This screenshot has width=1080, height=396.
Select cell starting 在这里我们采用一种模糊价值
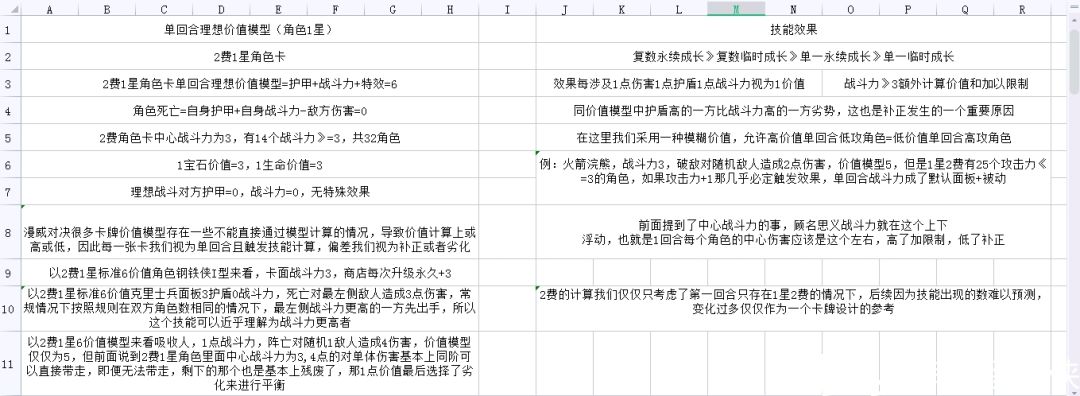point(793,137)
